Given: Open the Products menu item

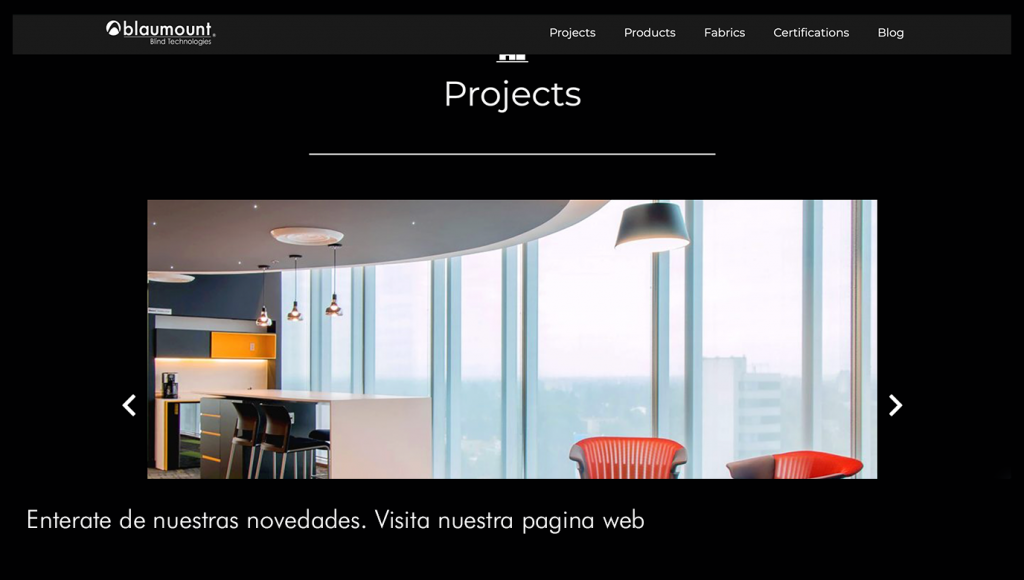Looking at the screenshot, I should [649, 33].
